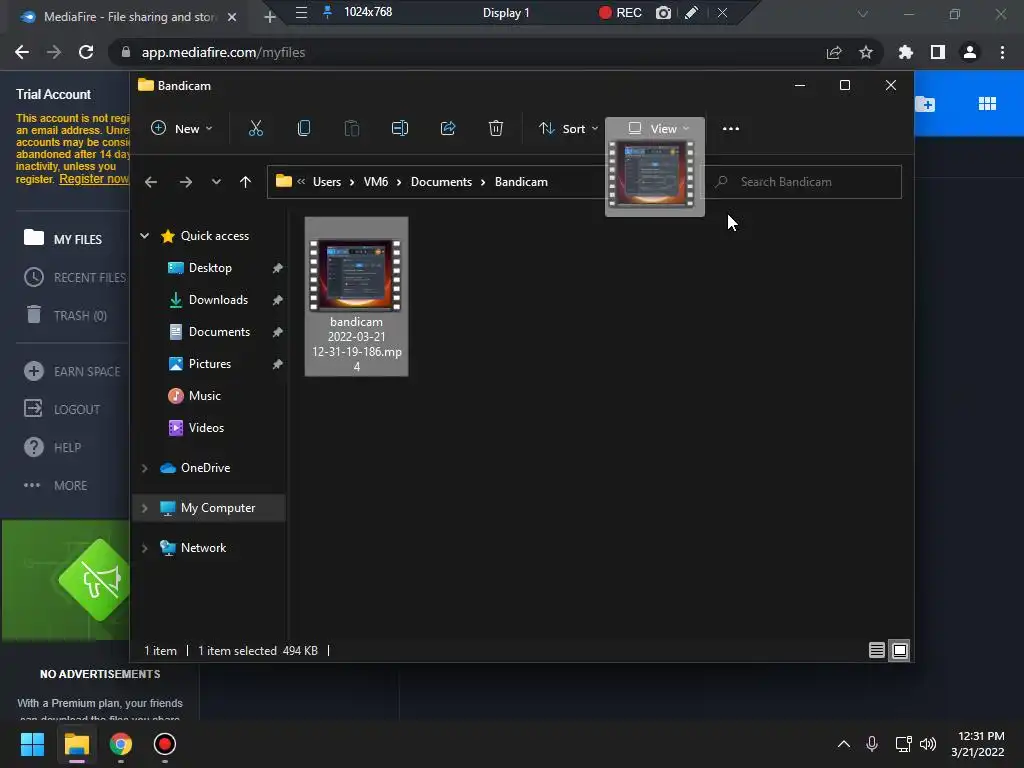Screen dimensions: 1024x768
Task: Open Bandicam recording bar menu icon
Action: tap(301, 12)
